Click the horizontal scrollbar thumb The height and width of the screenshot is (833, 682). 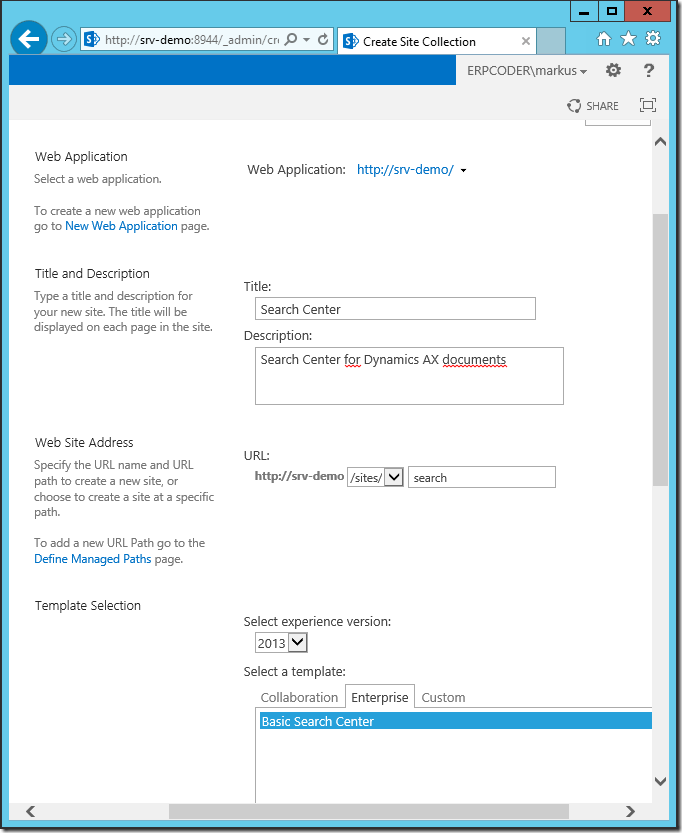click(369, 811)
